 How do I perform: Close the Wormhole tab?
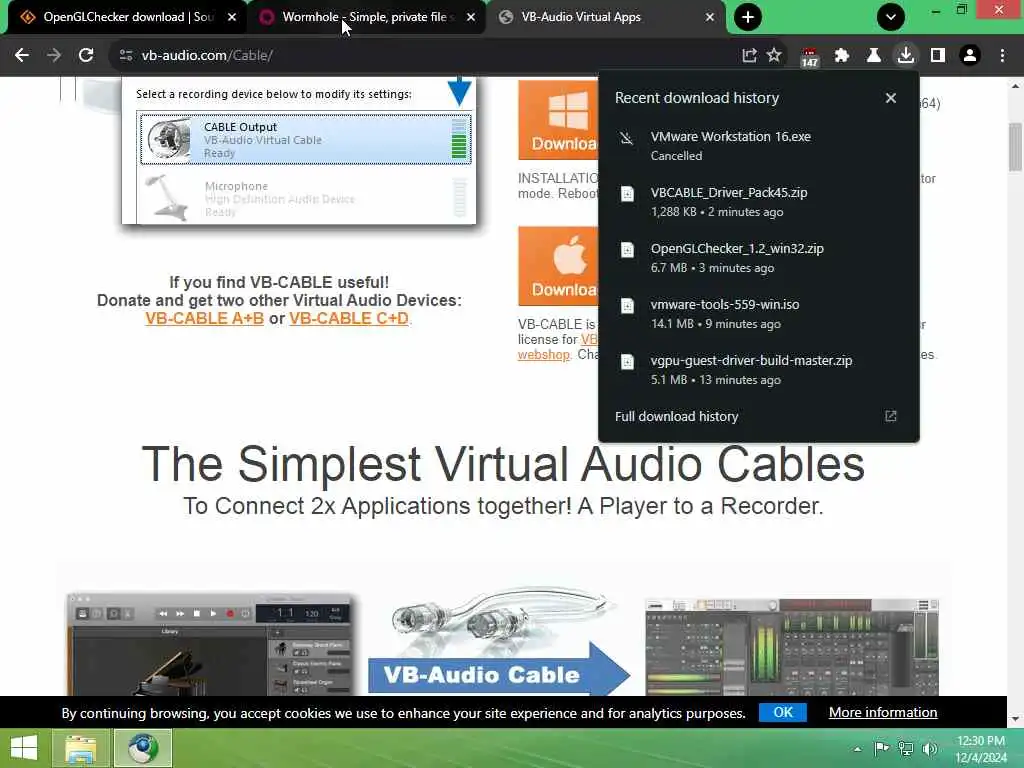coord(471,17)
